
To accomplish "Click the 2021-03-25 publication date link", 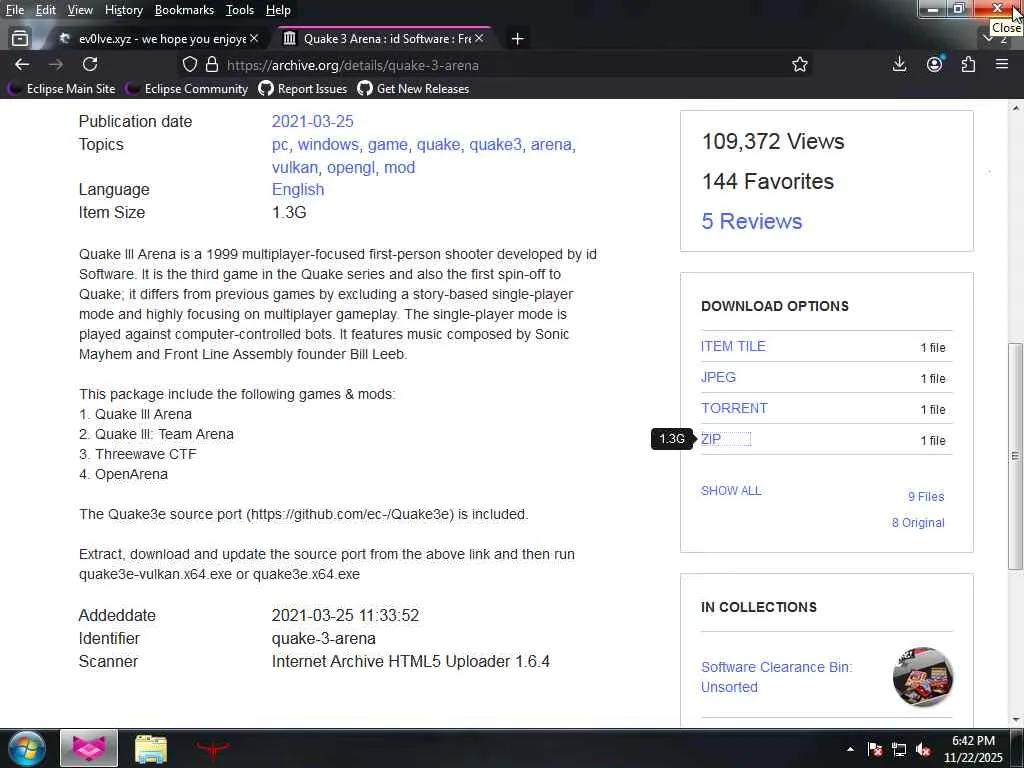I will click(312, 121).
